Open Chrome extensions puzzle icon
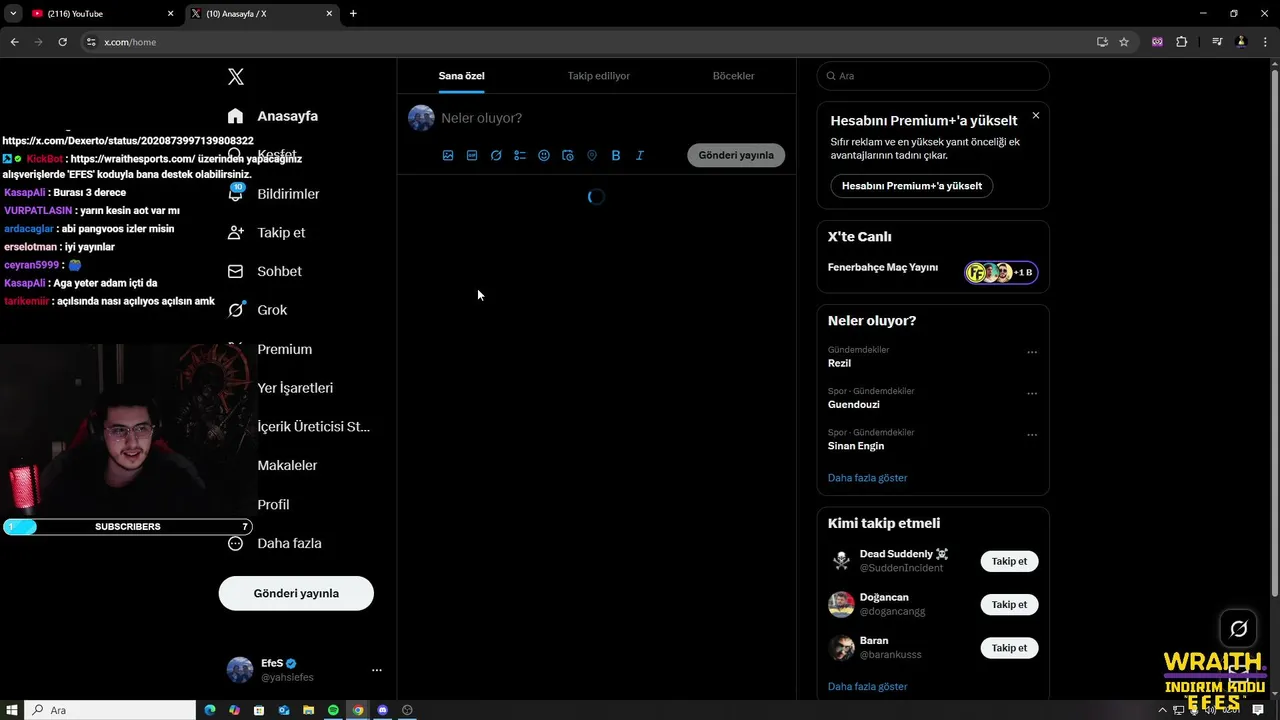This screenshot has width=1280, height=720. 1182,42
